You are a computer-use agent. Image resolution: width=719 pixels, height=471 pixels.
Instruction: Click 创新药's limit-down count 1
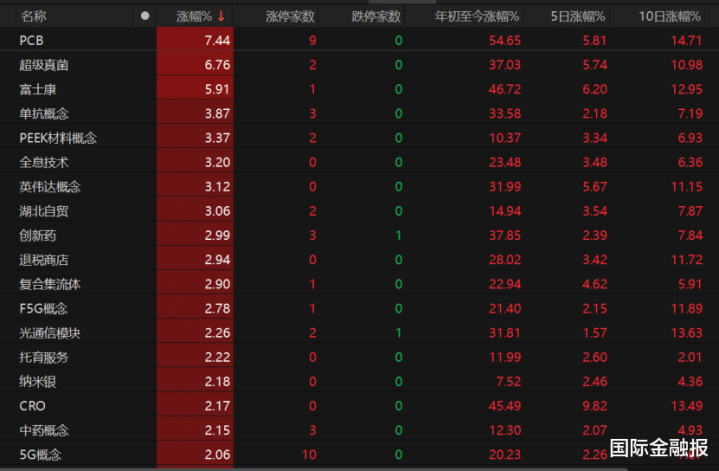coord(398,235)
